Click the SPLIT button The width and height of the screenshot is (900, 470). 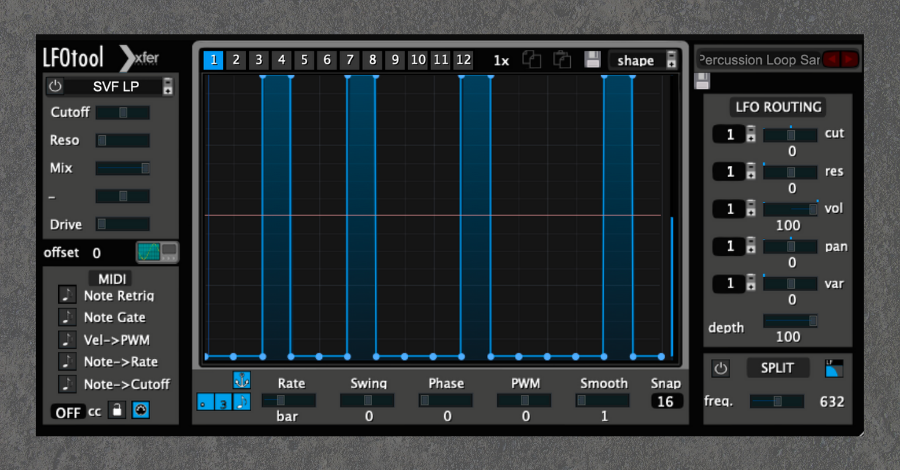777,368
